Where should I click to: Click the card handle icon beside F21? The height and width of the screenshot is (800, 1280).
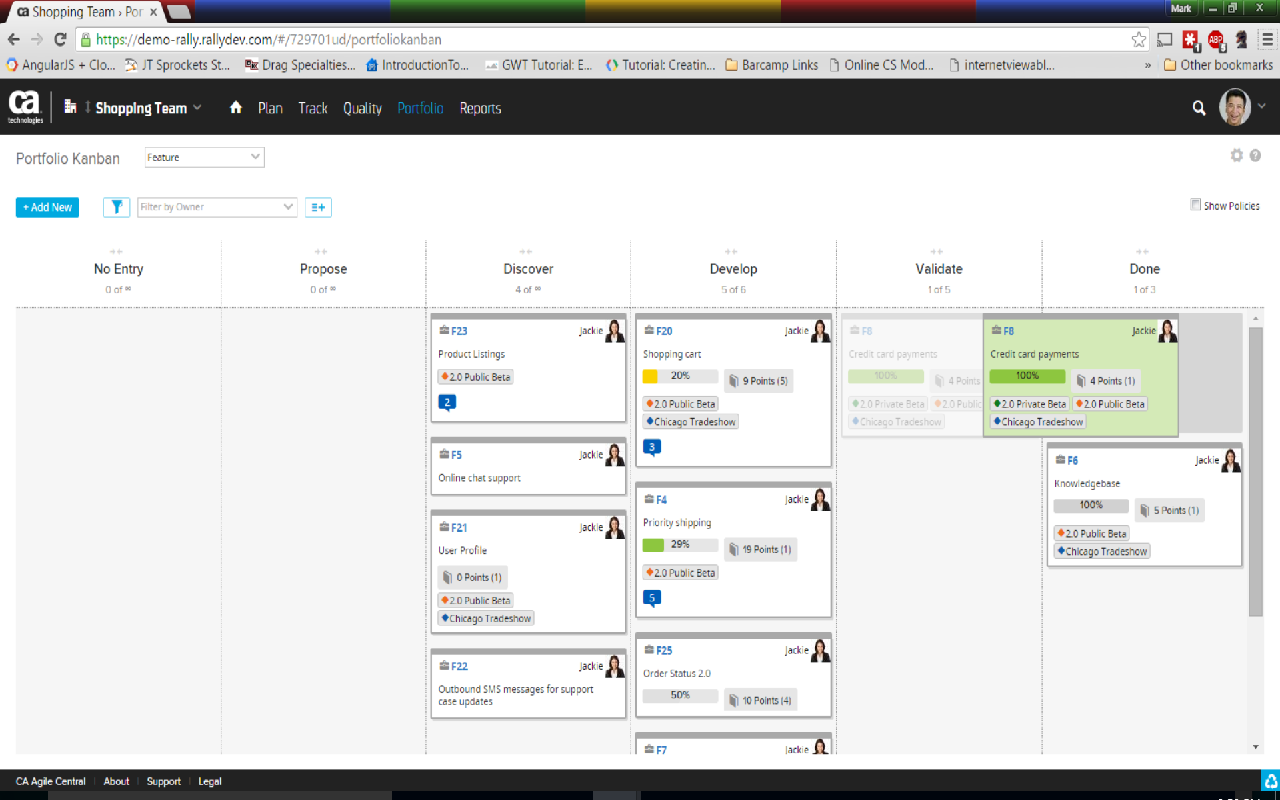[444, 527]
